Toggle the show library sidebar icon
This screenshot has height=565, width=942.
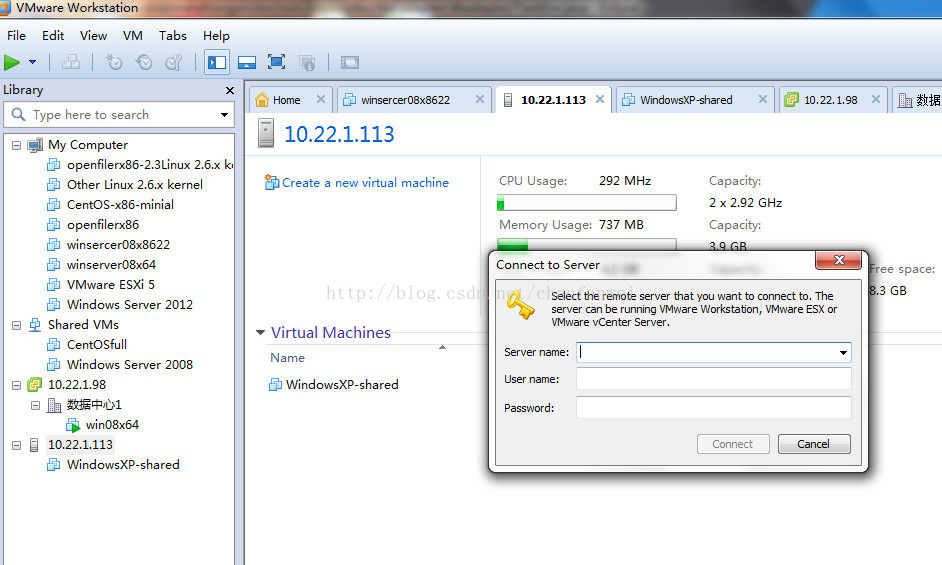[217, 62]
